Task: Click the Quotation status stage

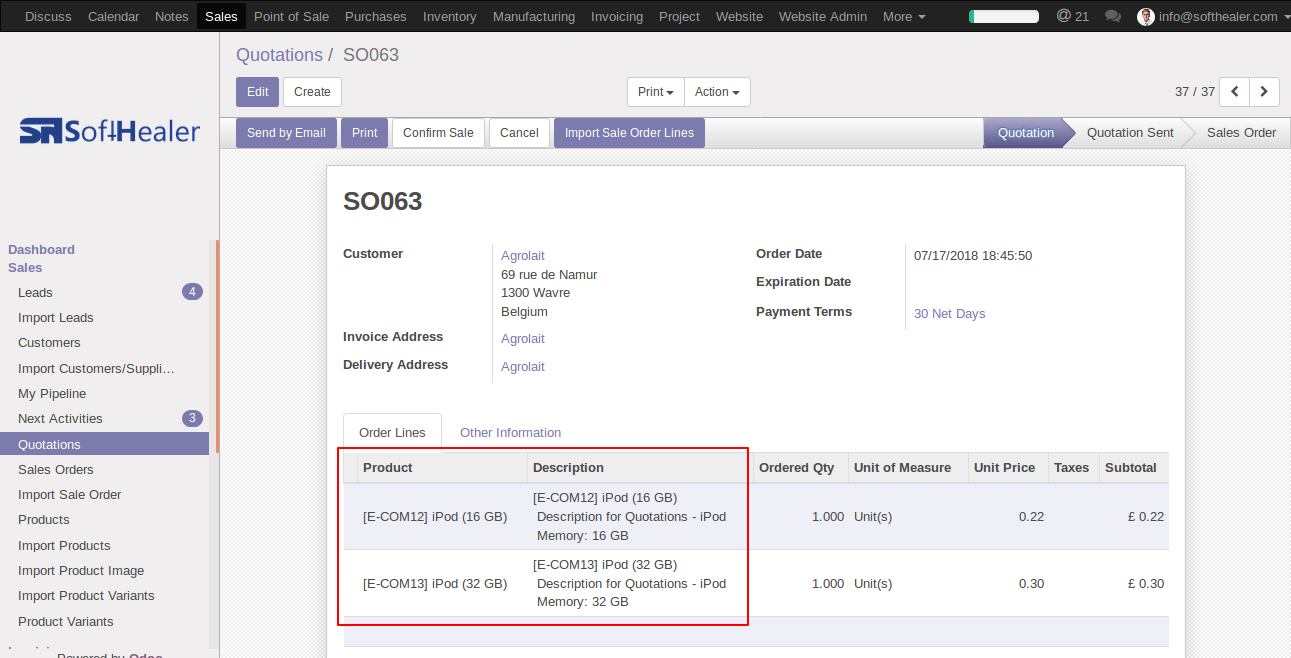Action: point(1025,133)
